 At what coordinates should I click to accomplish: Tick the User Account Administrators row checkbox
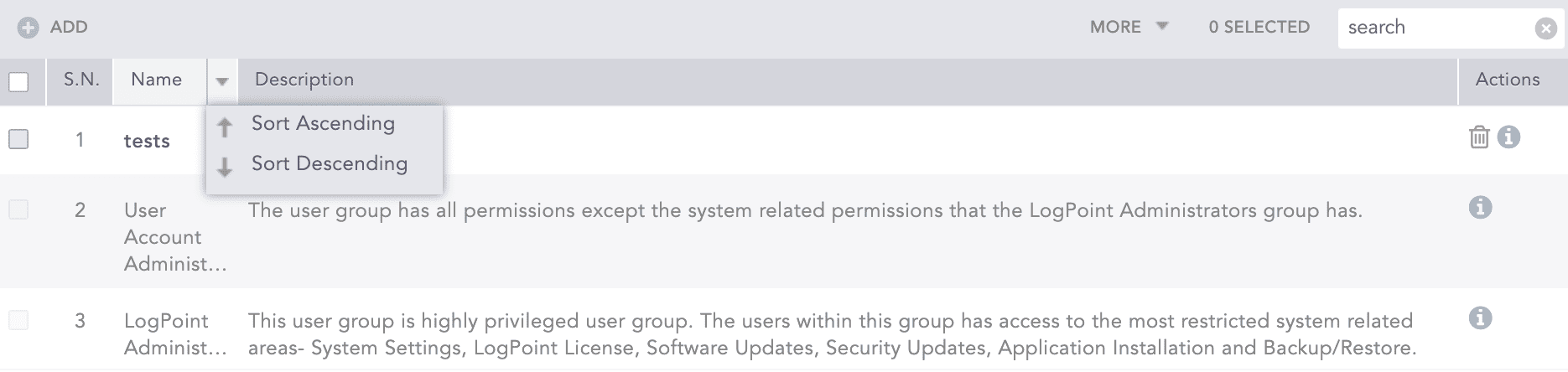coord(18,209)
